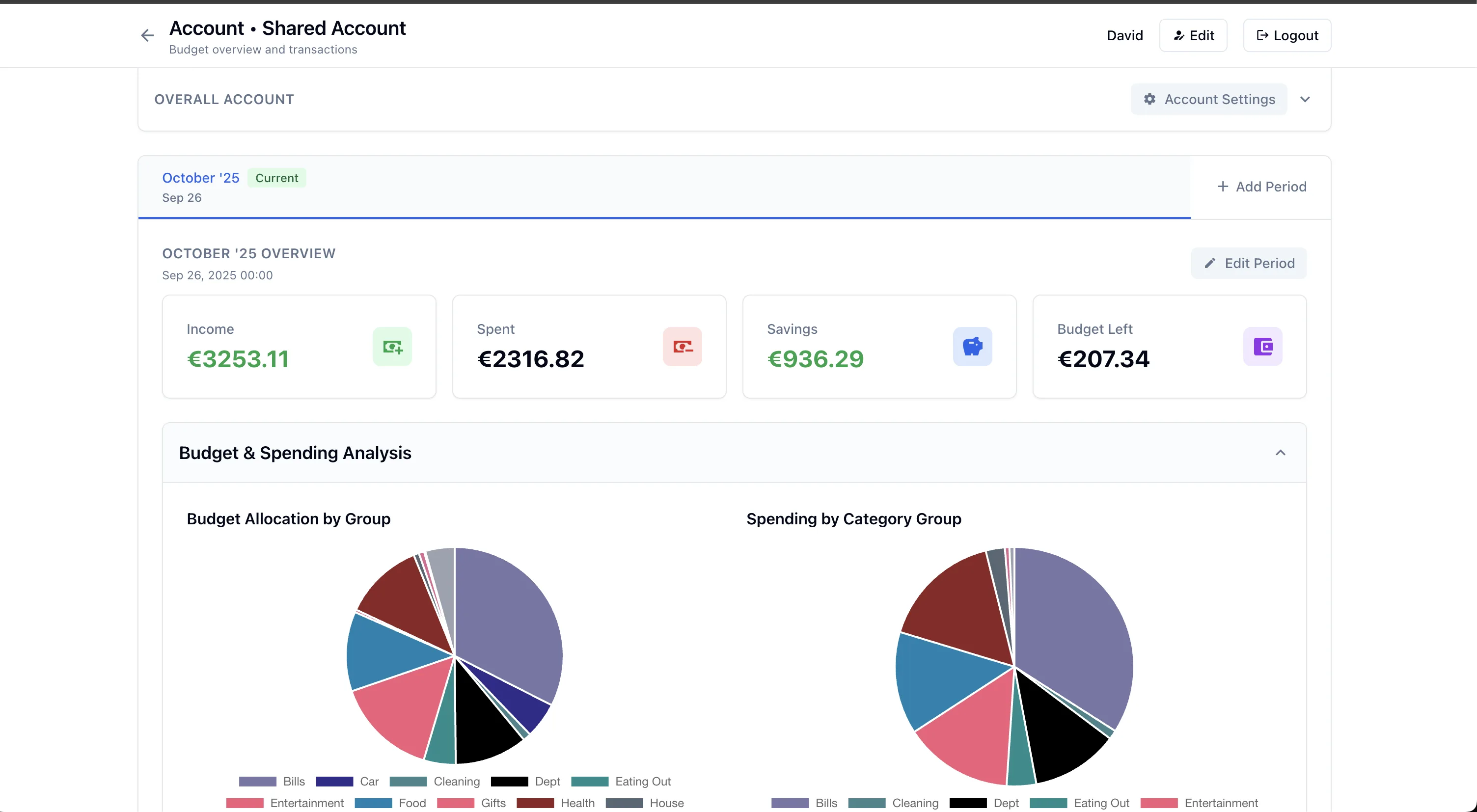Select the October '25 period tab

click(664, 187)
